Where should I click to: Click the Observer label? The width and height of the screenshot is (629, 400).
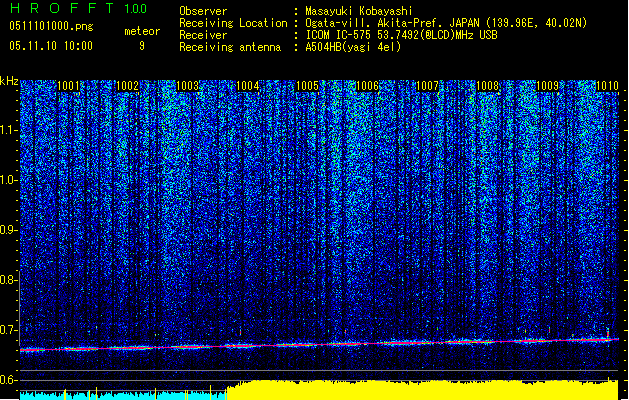tap(203, 11)
